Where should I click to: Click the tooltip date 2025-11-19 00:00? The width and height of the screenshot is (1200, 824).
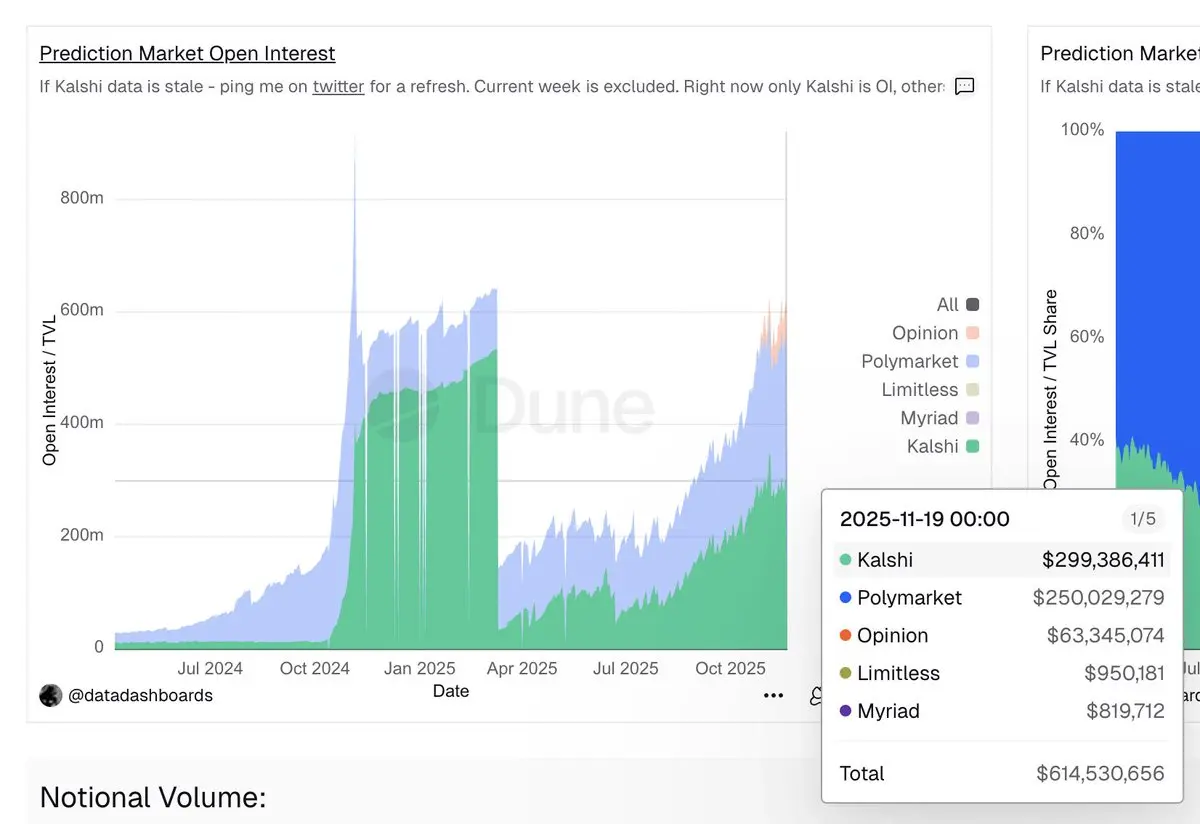coord(924,519)
